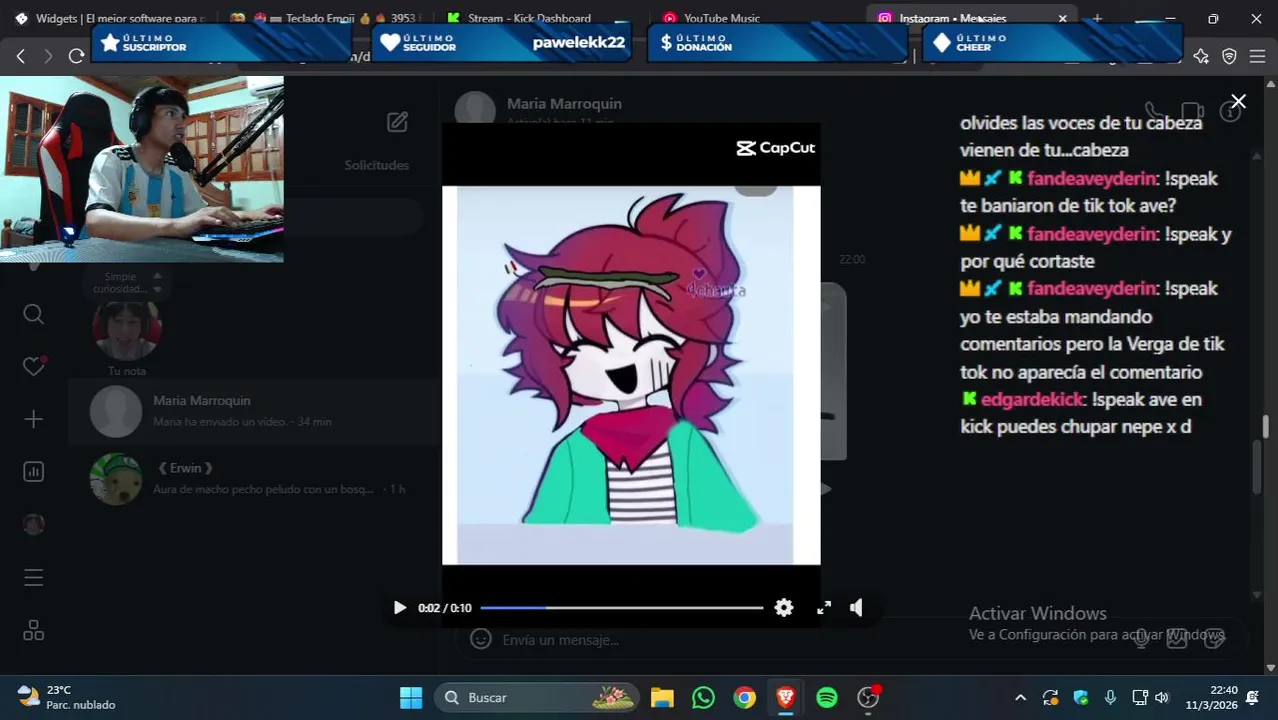Open Brave Shields icon in toolbar
The image size is (1278, 720).
[1229, 56]
